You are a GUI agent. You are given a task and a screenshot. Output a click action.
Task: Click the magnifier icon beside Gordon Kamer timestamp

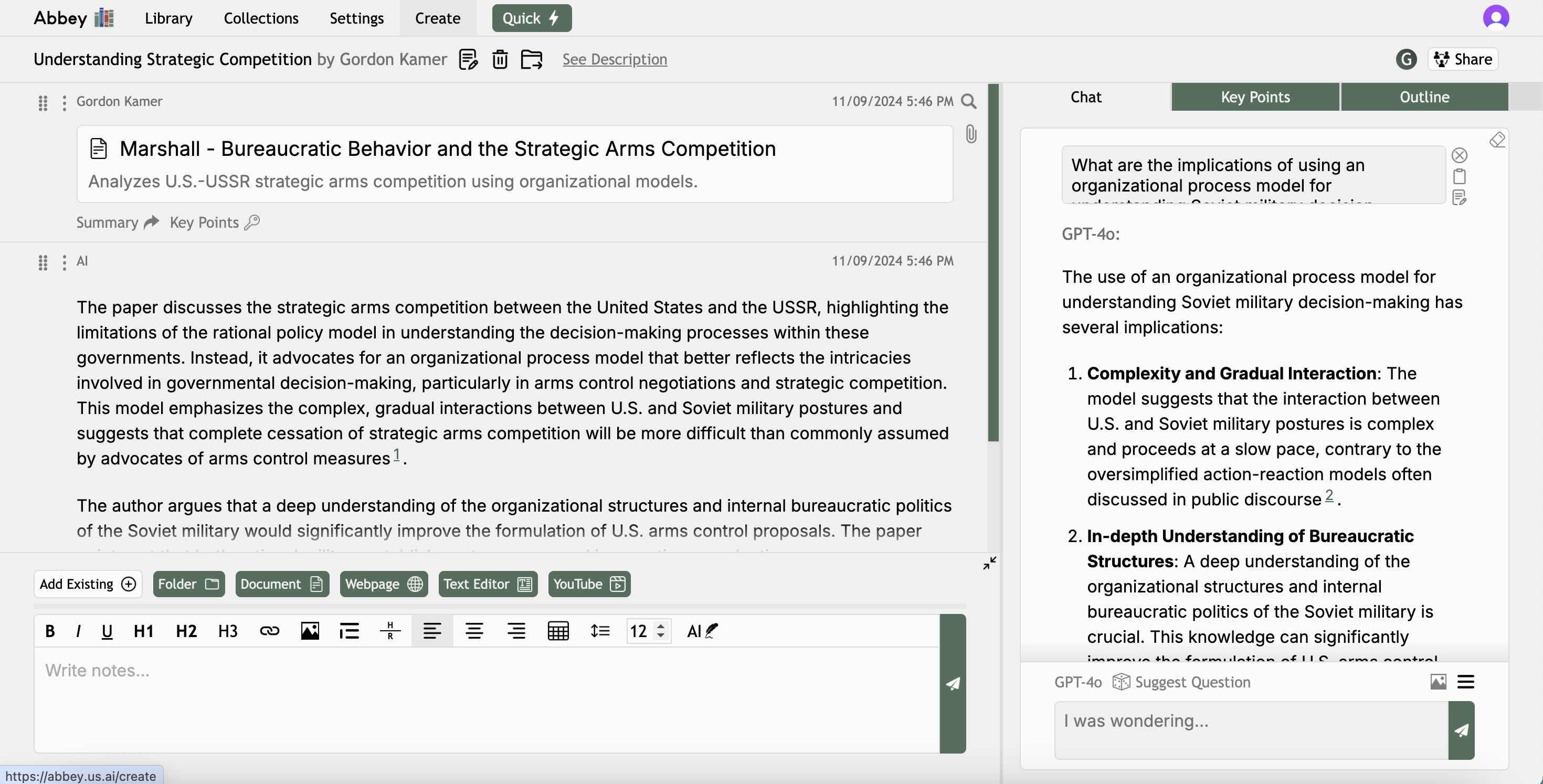point(968,101)
